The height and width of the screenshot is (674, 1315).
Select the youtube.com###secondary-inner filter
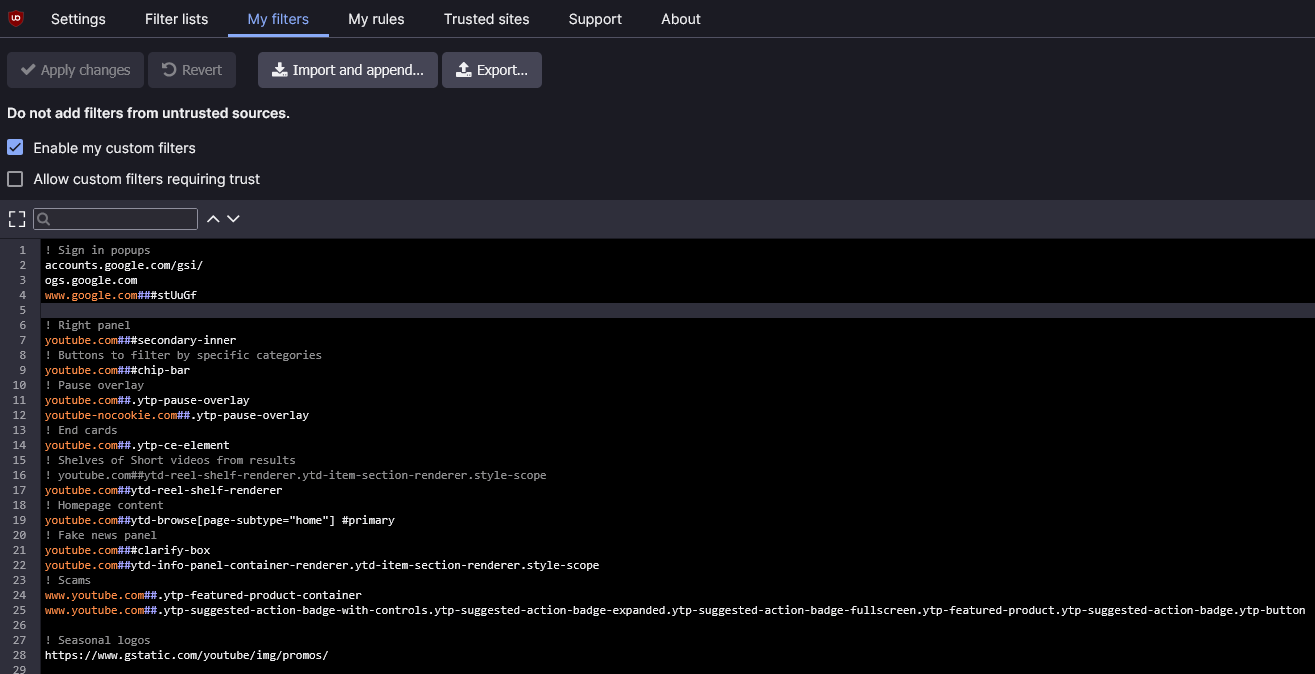click(141, 340)
